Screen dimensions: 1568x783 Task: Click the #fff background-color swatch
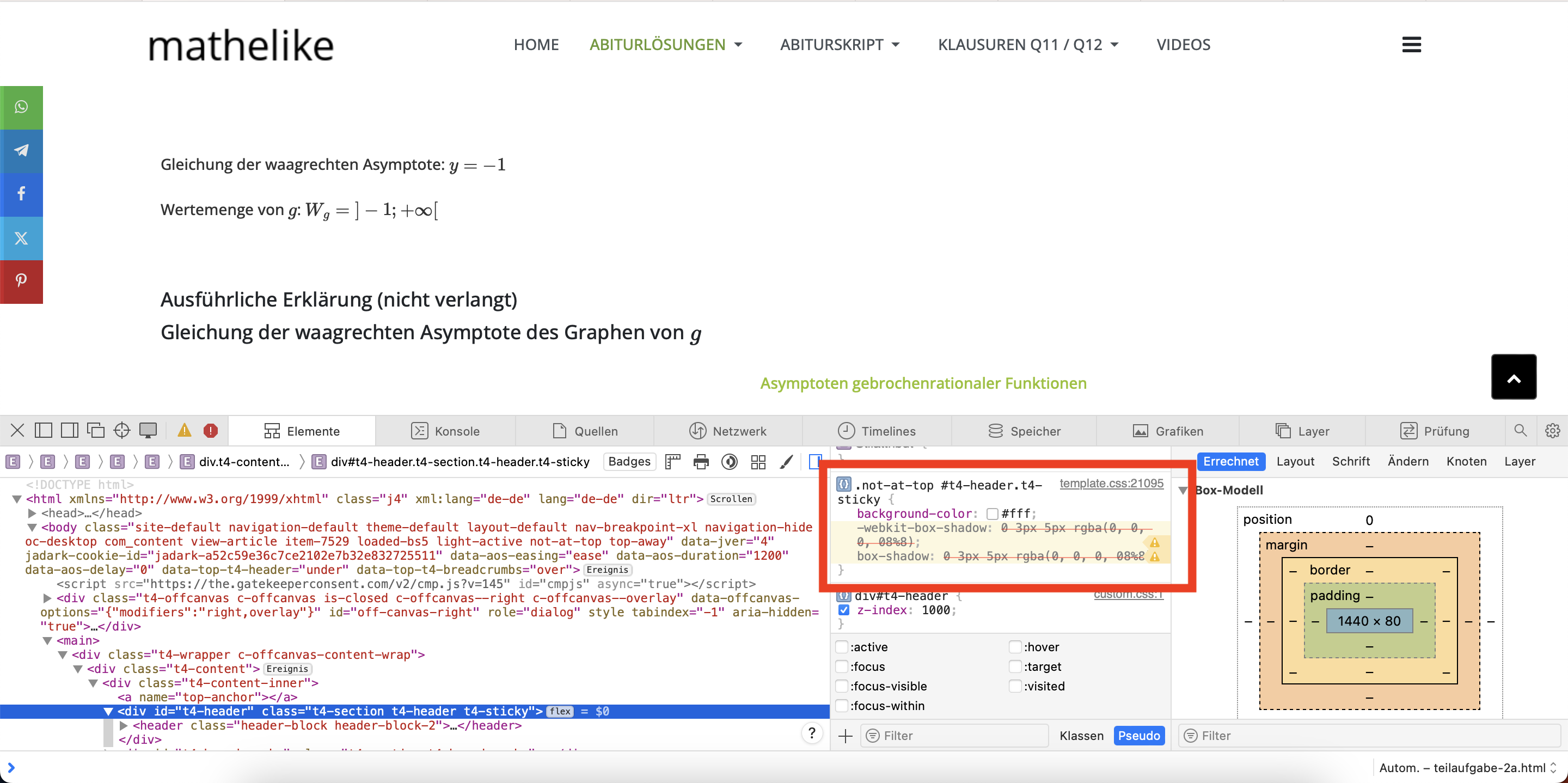pyautogui.click(x=992, y=514)
